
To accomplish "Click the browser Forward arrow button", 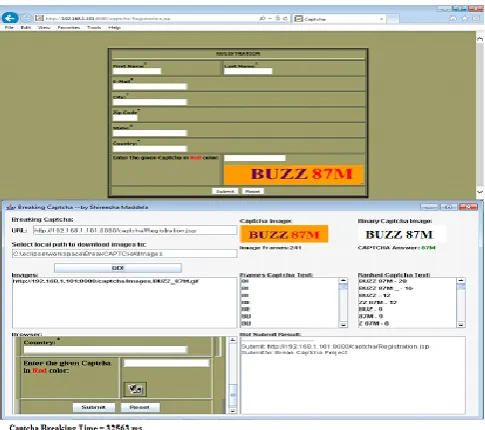I will tap(26, 18).
